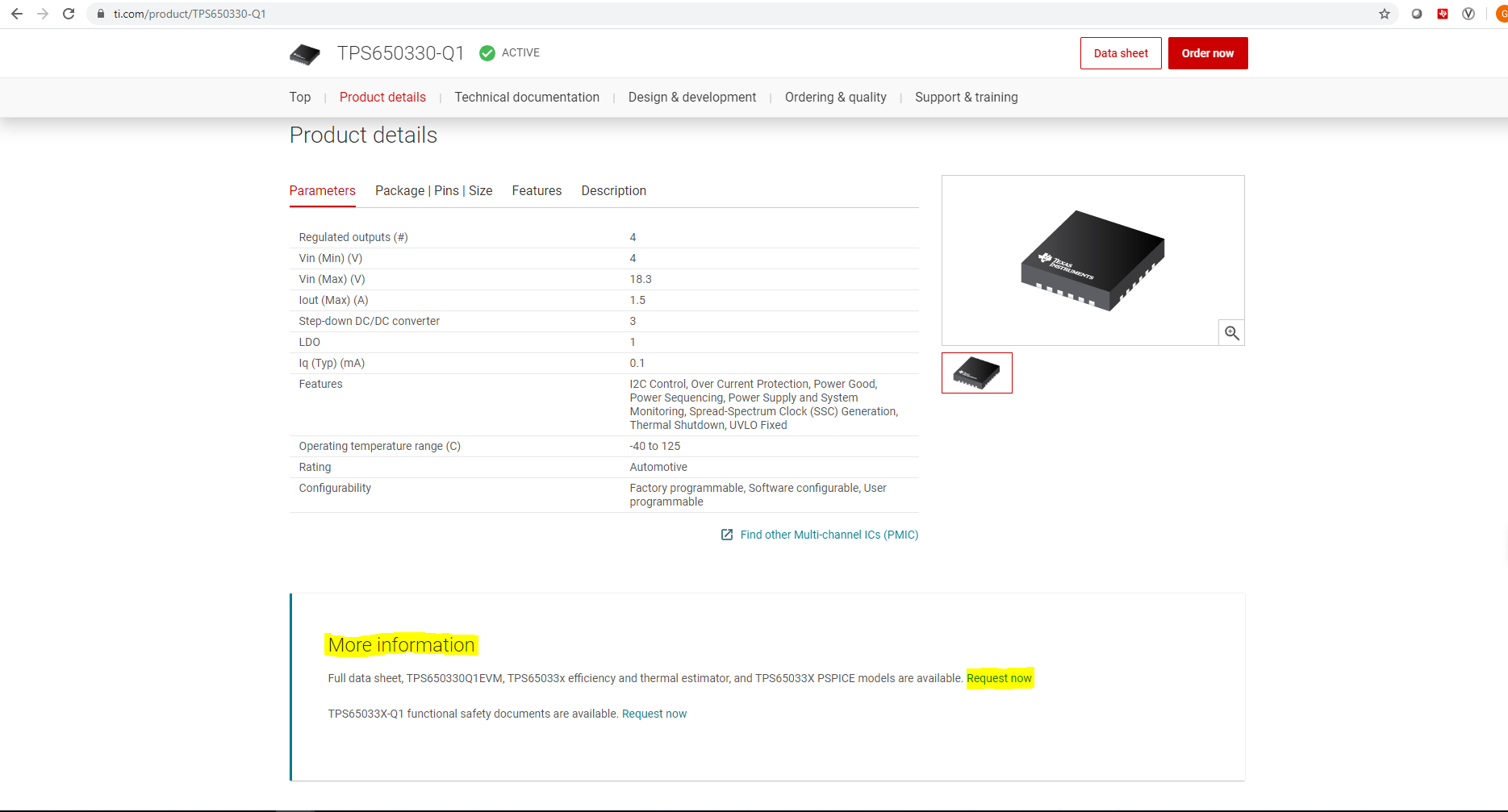Click the 'Iout (Max) (A)' parameter label
1508x812 pixels.
(333, 300)
